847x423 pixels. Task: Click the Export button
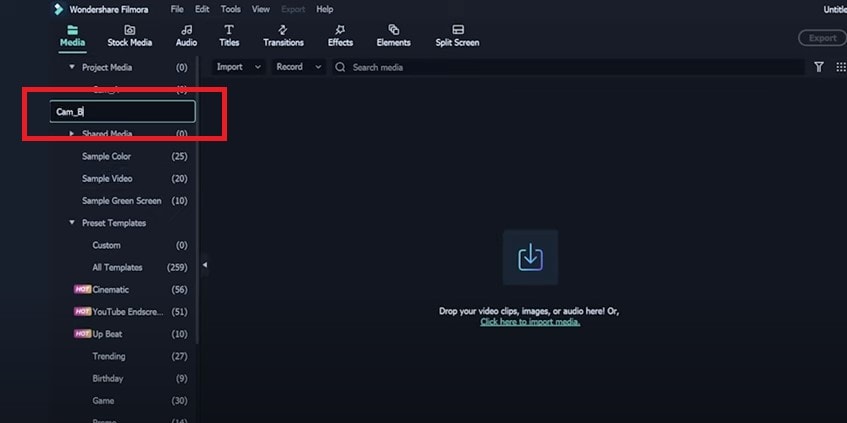pyautogui.click(x=822, y=38)
